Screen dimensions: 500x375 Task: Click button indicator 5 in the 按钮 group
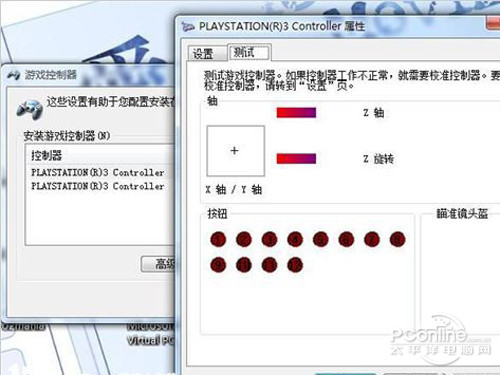(321, 239)
